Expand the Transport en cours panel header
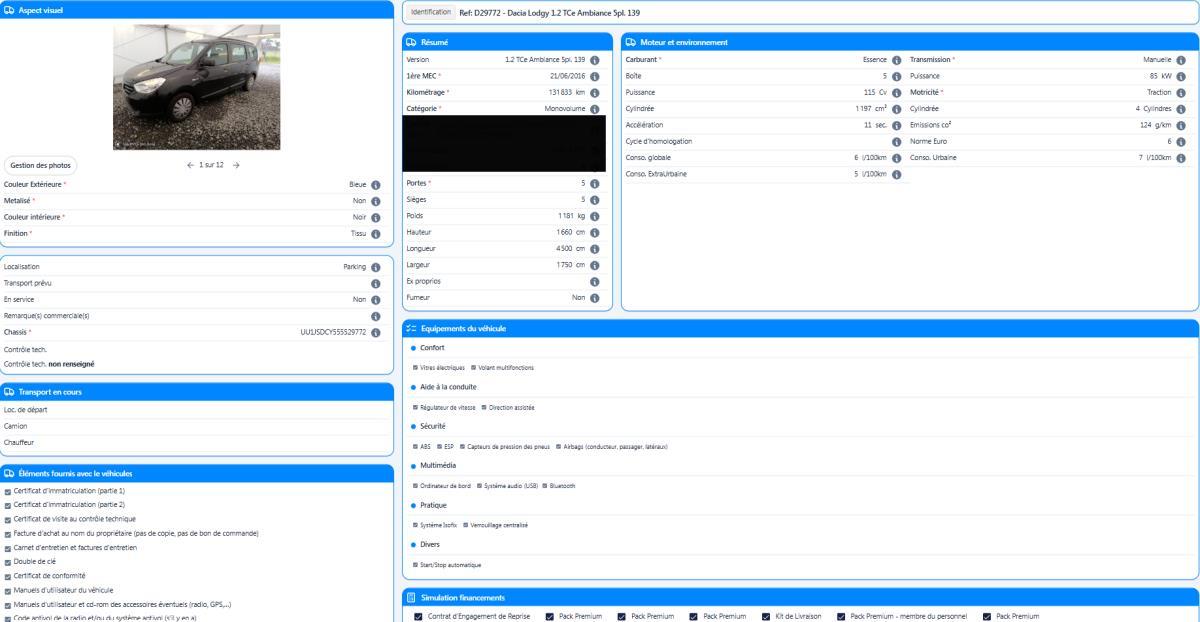Screen dimensions: 1200x622 [198, 391]
